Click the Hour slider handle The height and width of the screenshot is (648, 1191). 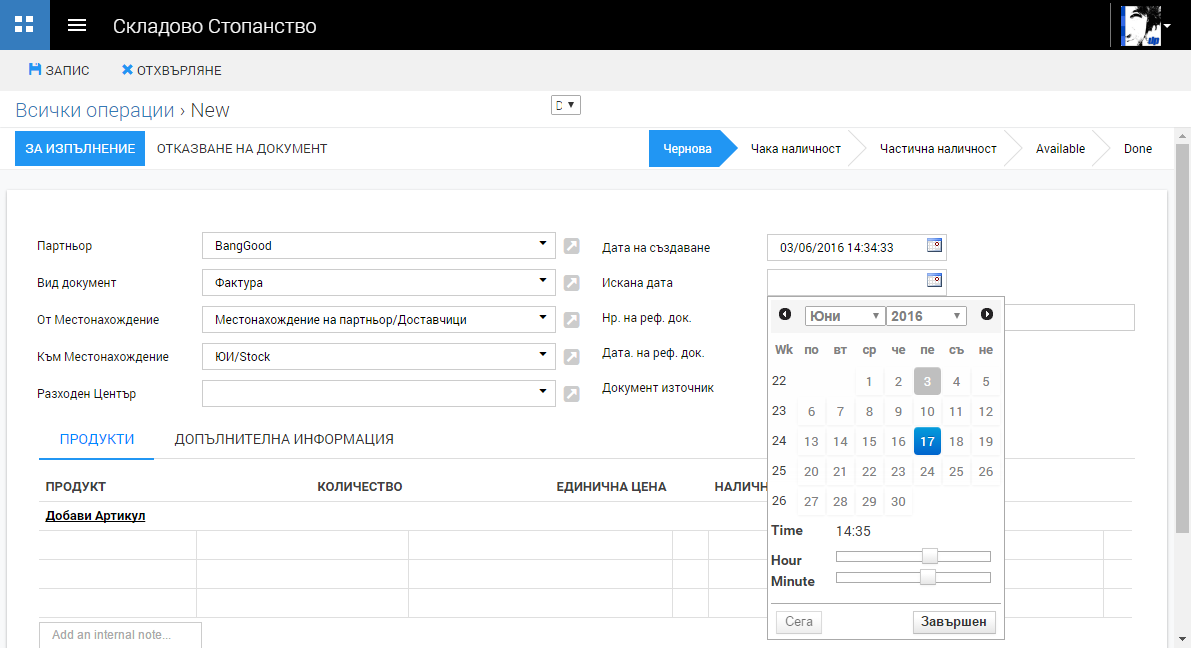(930, 556)
